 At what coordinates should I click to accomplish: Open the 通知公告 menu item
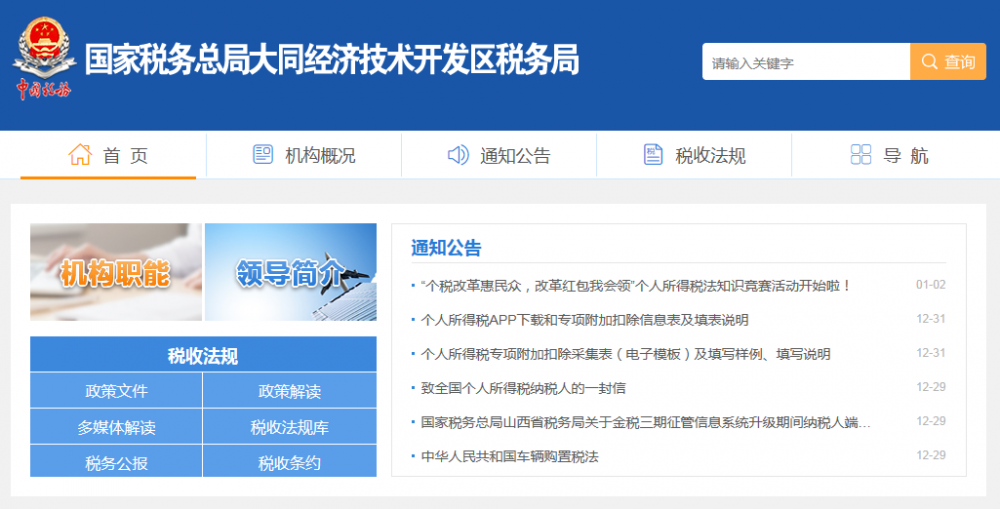[499, 156]
